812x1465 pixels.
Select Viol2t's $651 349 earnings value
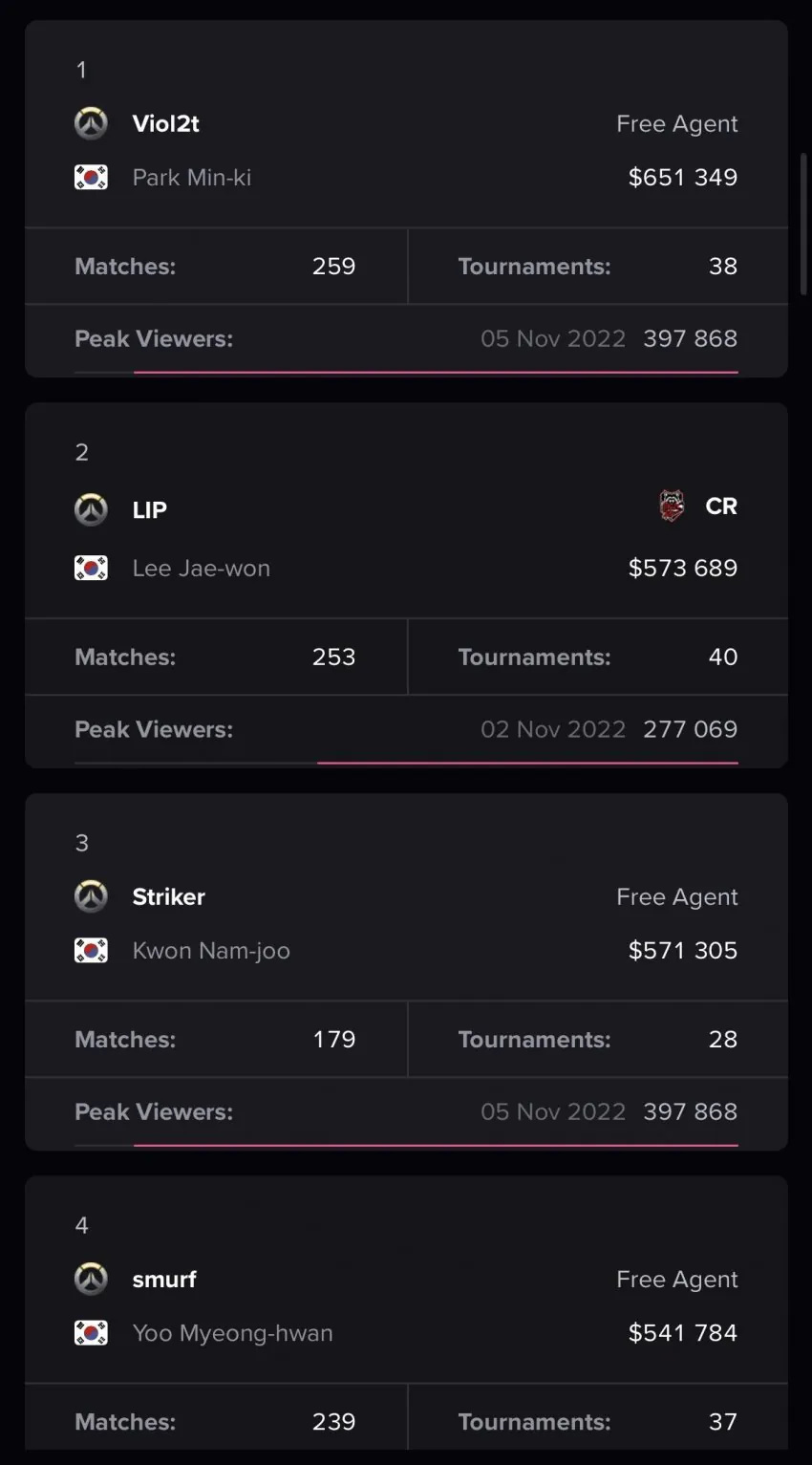[x=682, y=177]
